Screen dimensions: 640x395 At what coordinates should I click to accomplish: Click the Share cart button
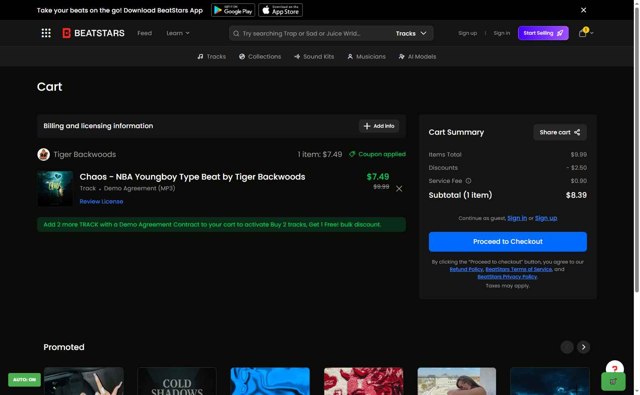(560, 132)
